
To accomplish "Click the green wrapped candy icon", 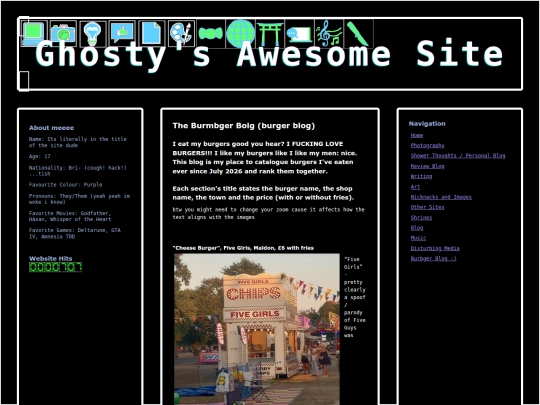I will click(211, 33).
